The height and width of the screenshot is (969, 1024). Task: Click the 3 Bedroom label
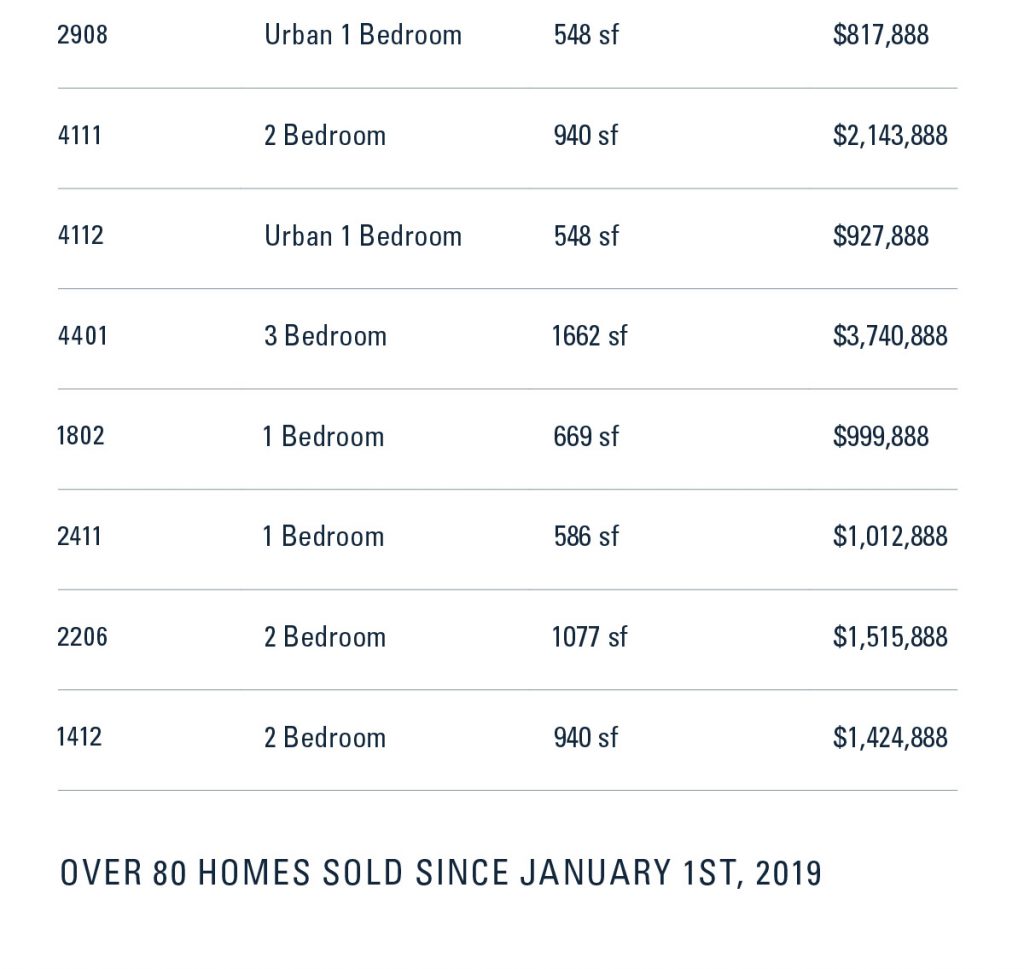(x=325, y=336)
